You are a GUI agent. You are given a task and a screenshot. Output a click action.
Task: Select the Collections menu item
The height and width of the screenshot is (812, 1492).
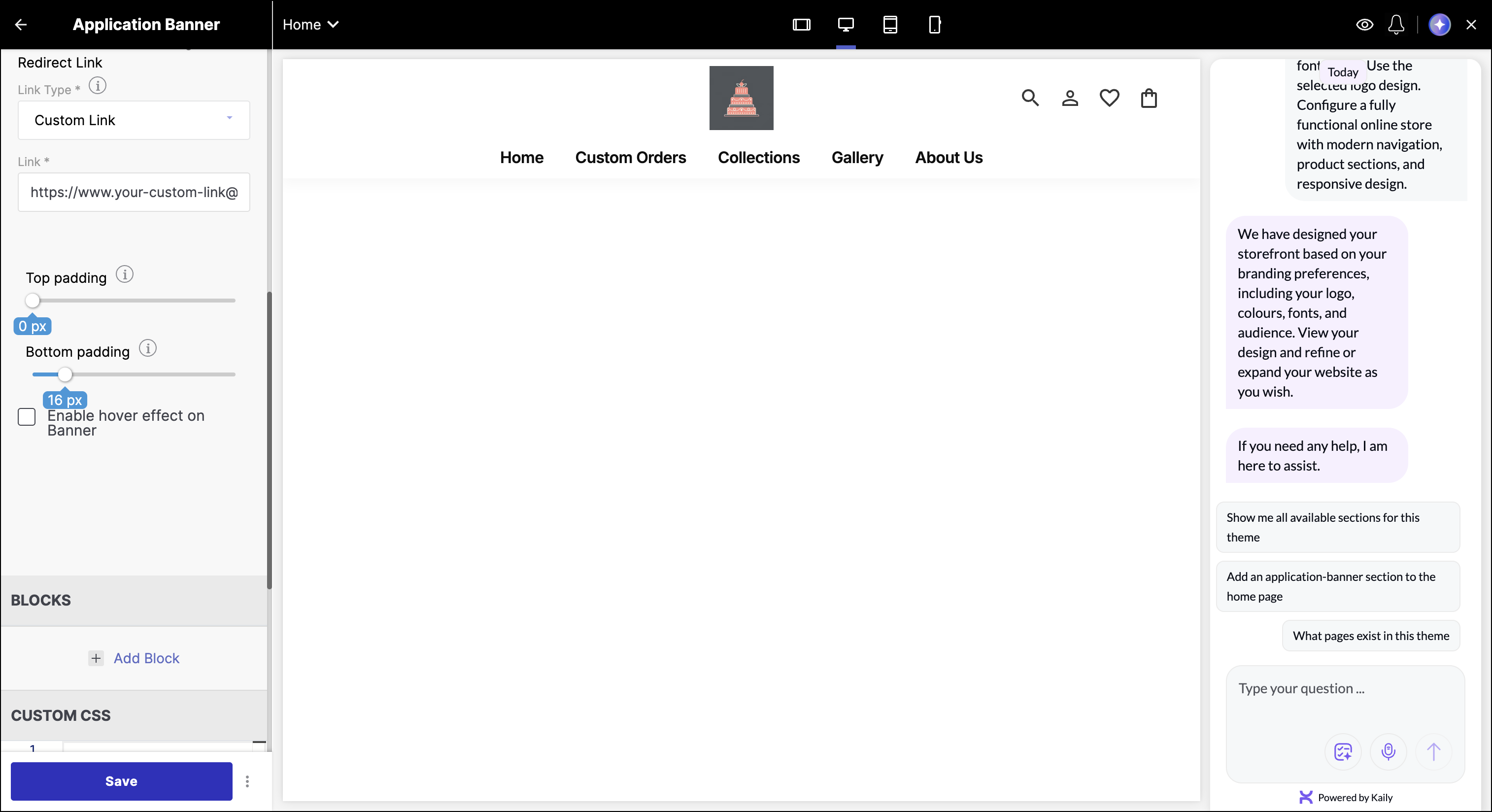click(759, 158)
